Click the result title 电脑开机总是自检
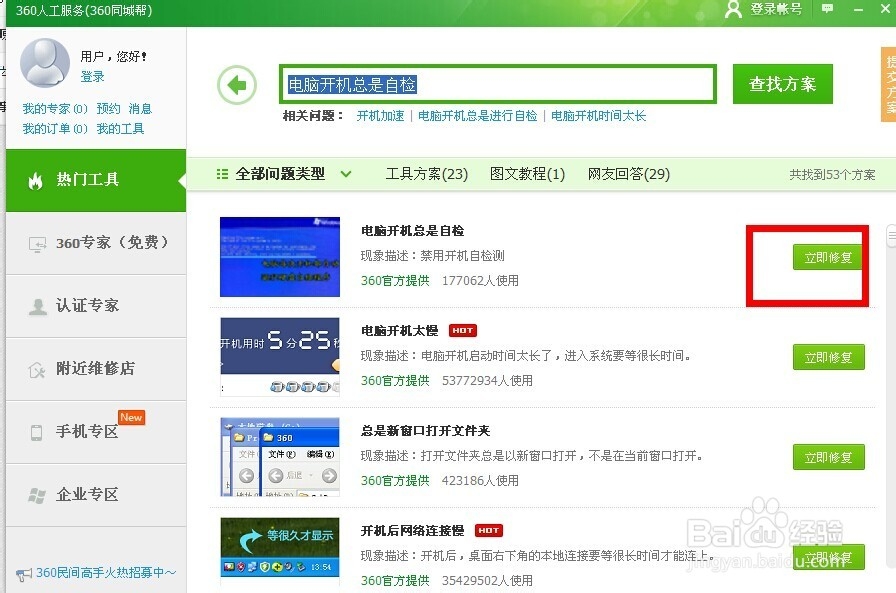896x593 pixels. pos(413,231)
